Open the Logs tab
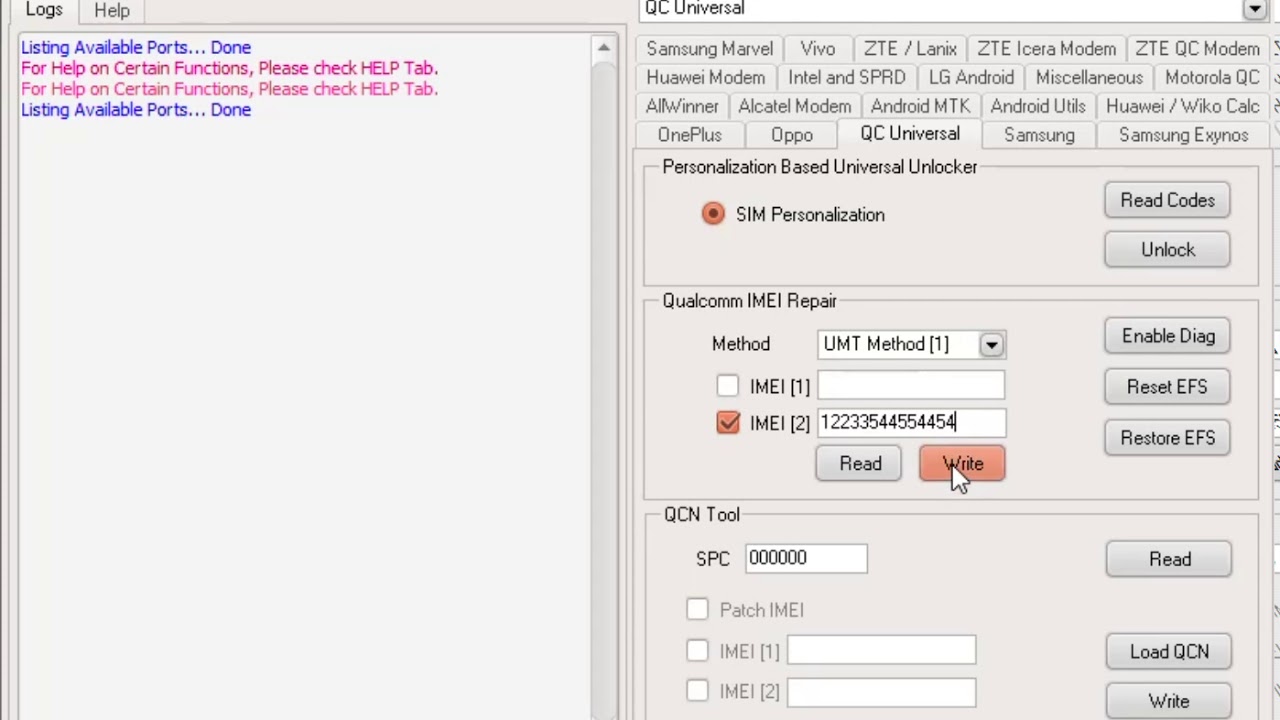Viewport: 1280px width, 720px height. tap(44, 10)
